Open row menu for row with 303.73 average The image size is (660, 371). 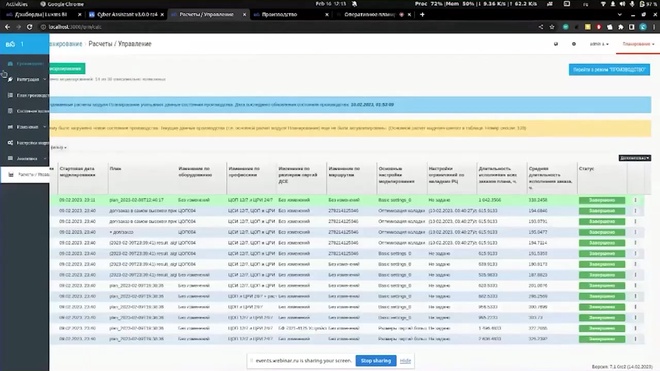pyautogui.click(x=636, y=318)
